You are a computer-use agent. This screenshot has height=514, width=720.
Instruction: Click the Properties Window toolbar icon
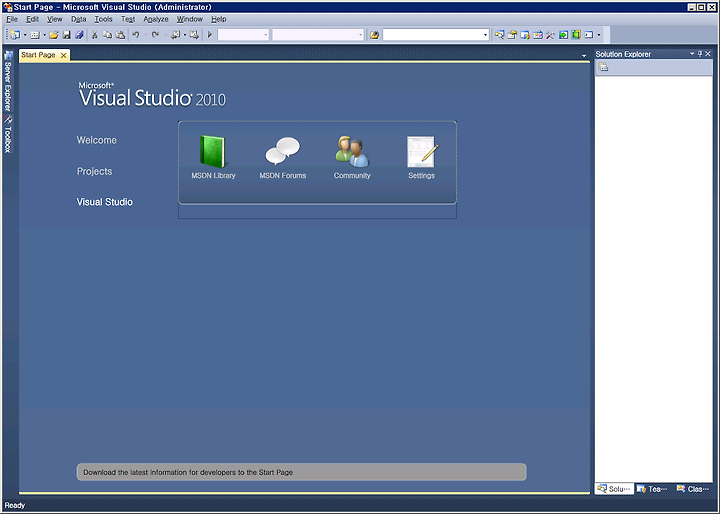[x=512, y=35]
